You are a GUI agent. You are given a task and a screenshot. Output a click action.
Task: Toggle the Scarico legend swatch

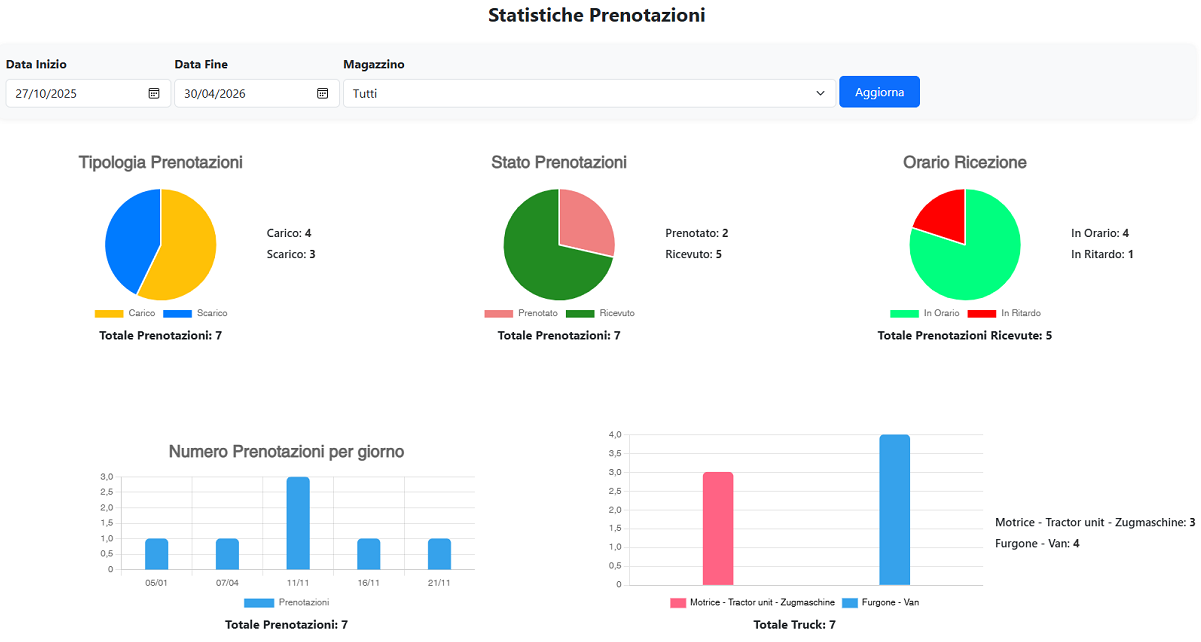[177, 313]
